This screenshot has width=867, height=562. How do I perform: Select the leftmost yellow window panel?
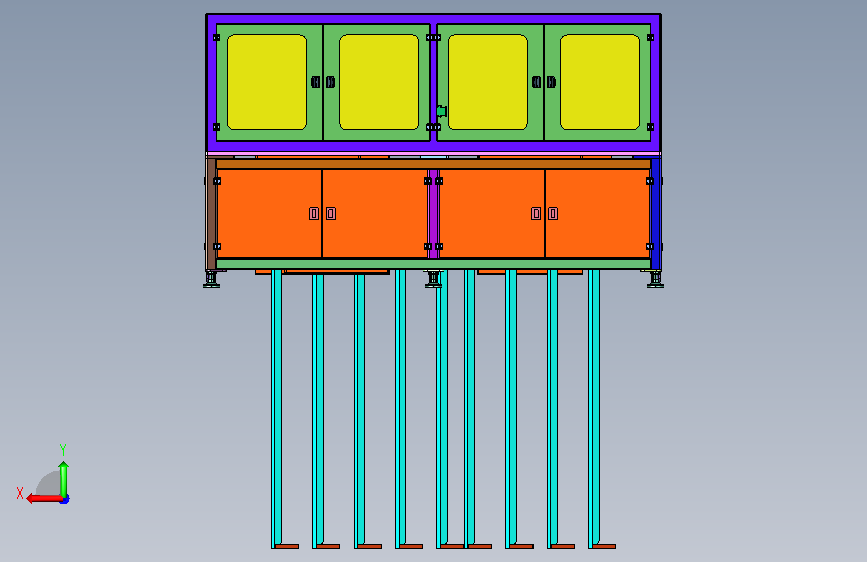click(x=267, y=82)
